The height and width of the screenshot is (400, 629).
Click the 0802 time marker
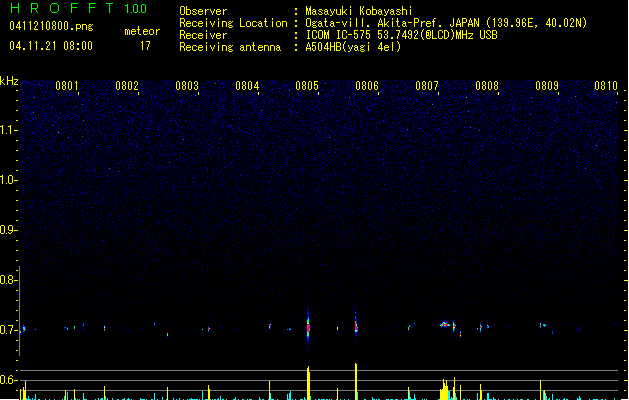click(127, 85)
